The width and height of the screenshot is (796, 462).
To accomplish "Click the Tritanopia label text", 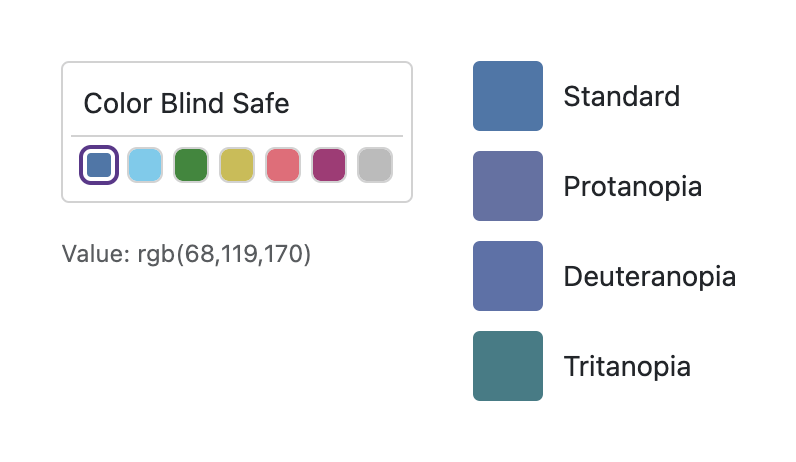I will [x=627, y=366].
